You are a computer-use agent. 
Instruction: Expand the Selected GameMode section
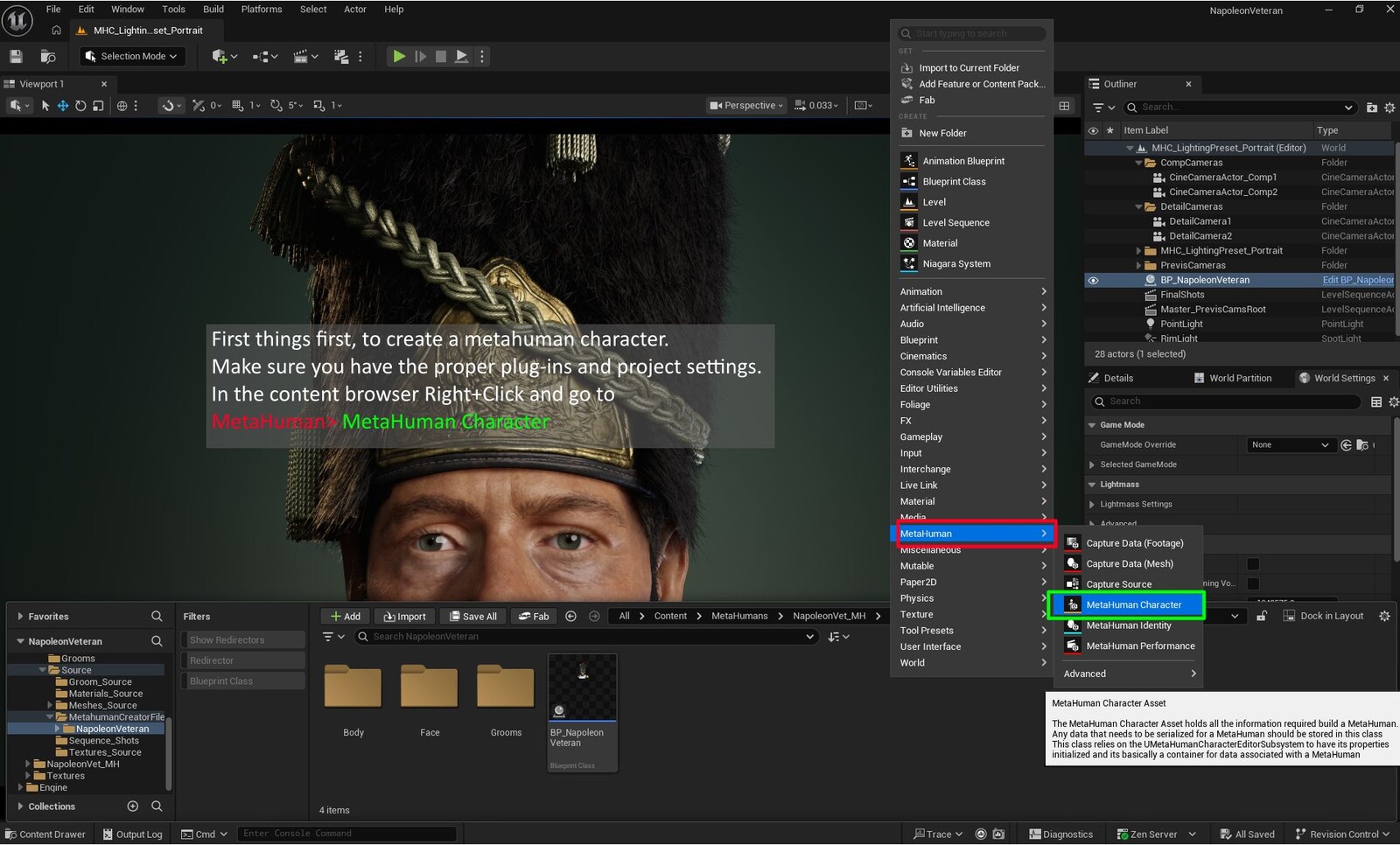1092,465
